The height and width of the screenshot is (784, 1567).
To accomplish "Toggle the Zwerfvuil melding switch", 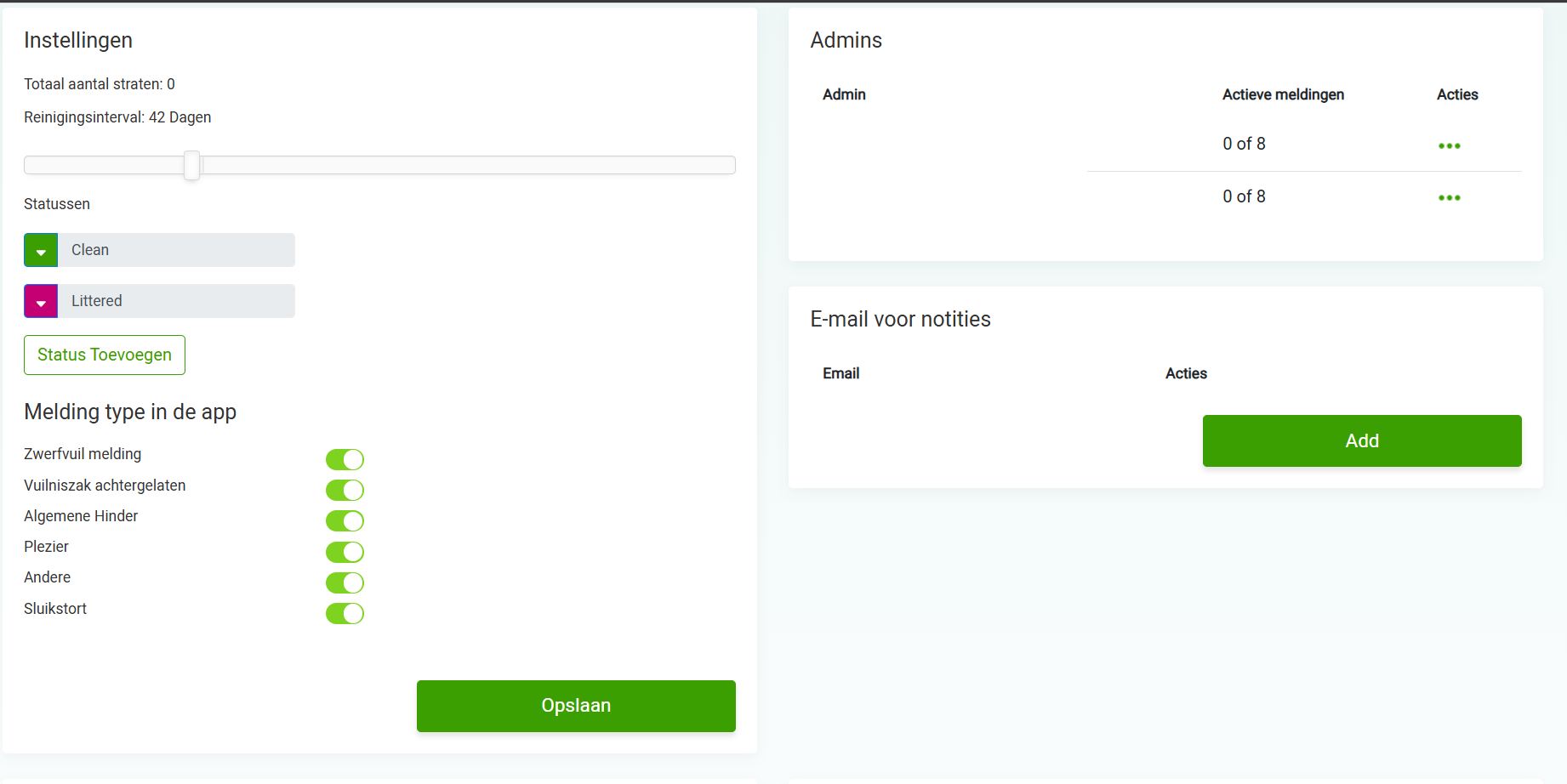I will (x=345, y=459).
